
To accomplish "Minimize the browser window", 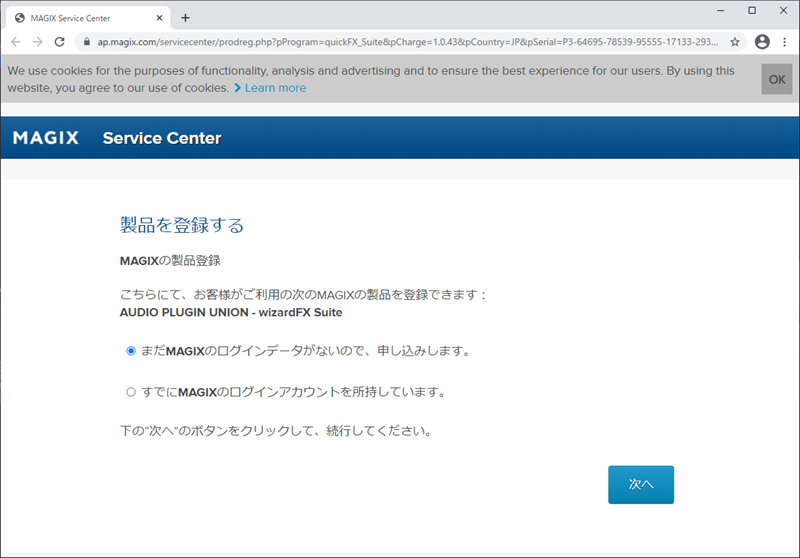I will click(x=720, y=10).
